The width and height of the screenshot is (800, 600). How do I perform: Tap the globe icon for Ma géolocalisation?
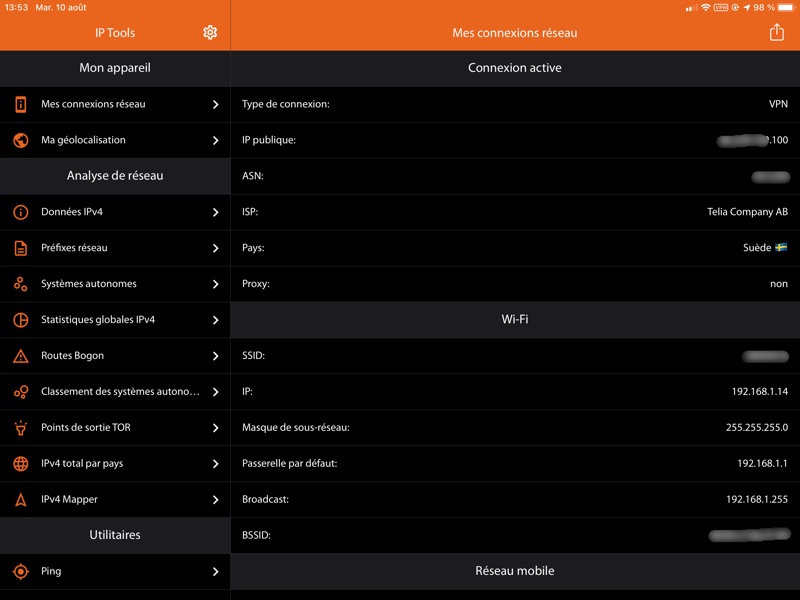click(20, 140)
